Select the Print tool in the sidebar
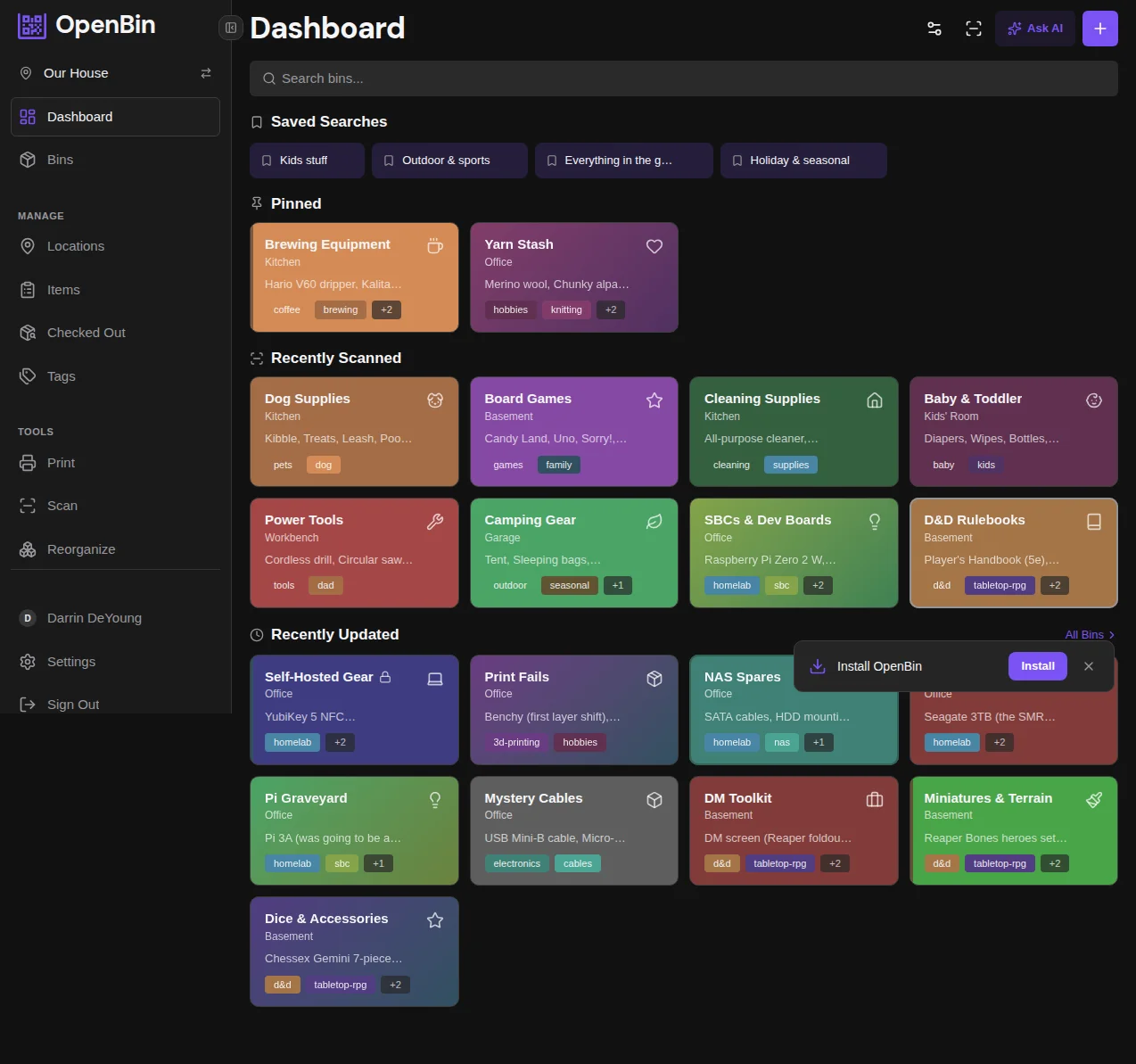This screenshot has height=1064, width=1136. tap(61, 462)
